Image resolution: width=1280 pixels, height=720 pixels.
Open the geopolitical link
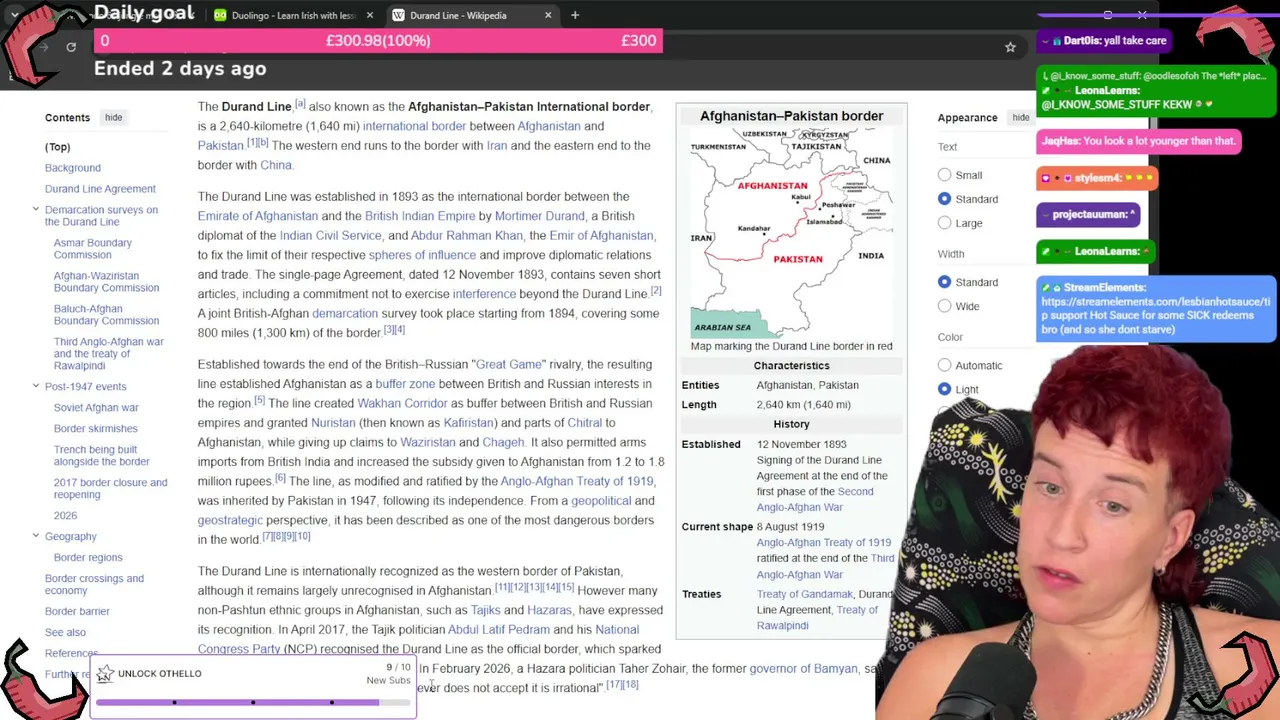coord(601,501)
